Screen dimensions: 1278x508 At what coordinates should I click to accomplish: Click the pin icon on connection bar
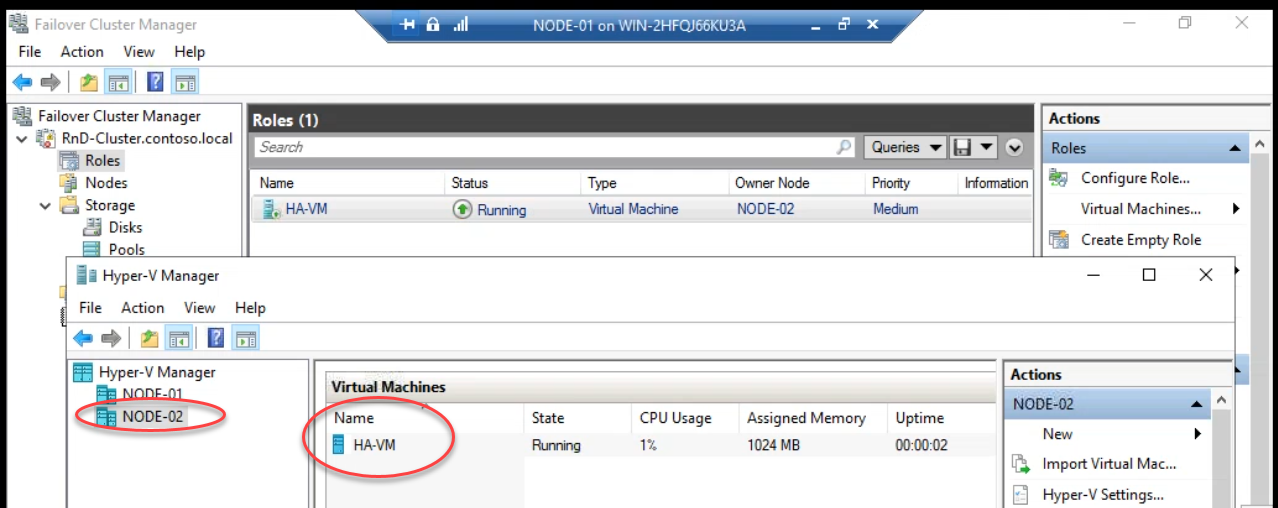click(408, 25)
